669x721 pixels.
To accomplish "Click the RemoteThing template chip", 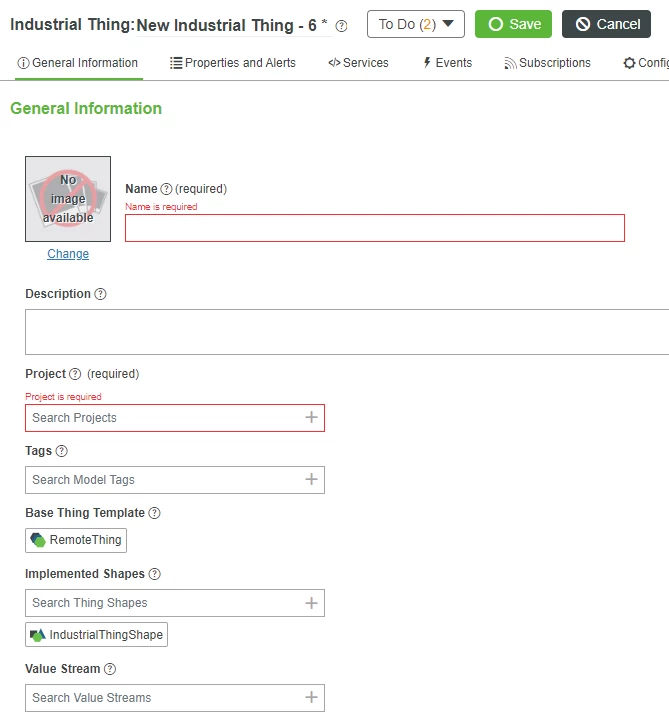I will click(76, 540).
